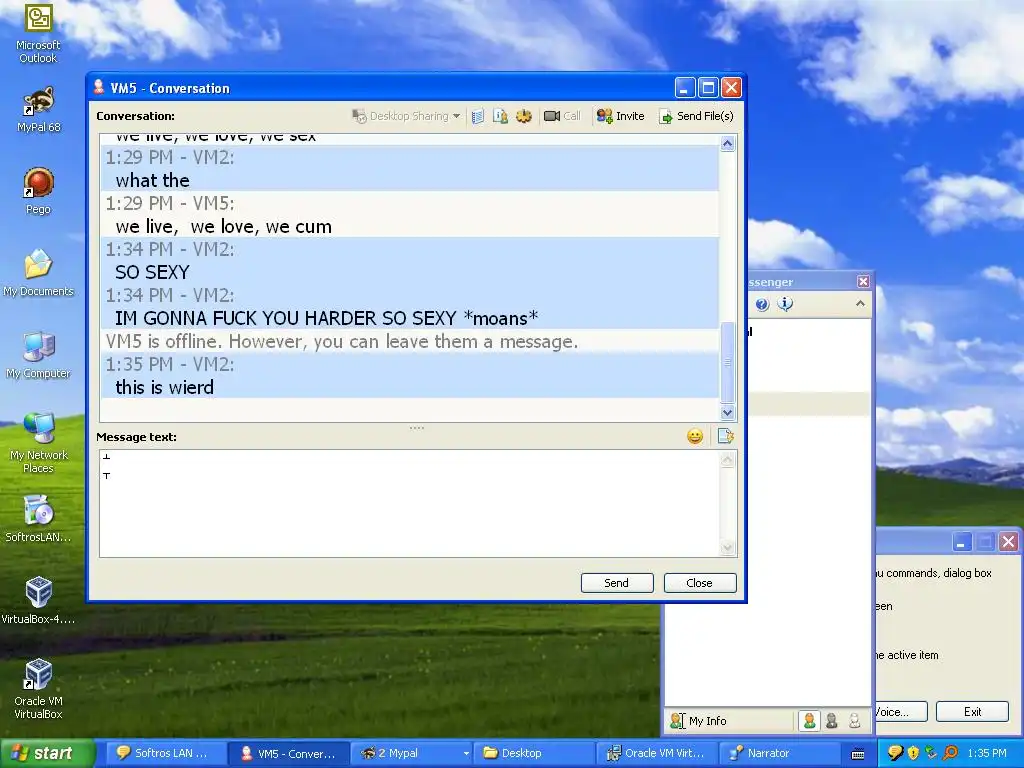Image resolution: width=1024 pixels, height=768 pixels.
Task: Open the Desktop Sharing dropdown
Action: [x=406, y=116]
